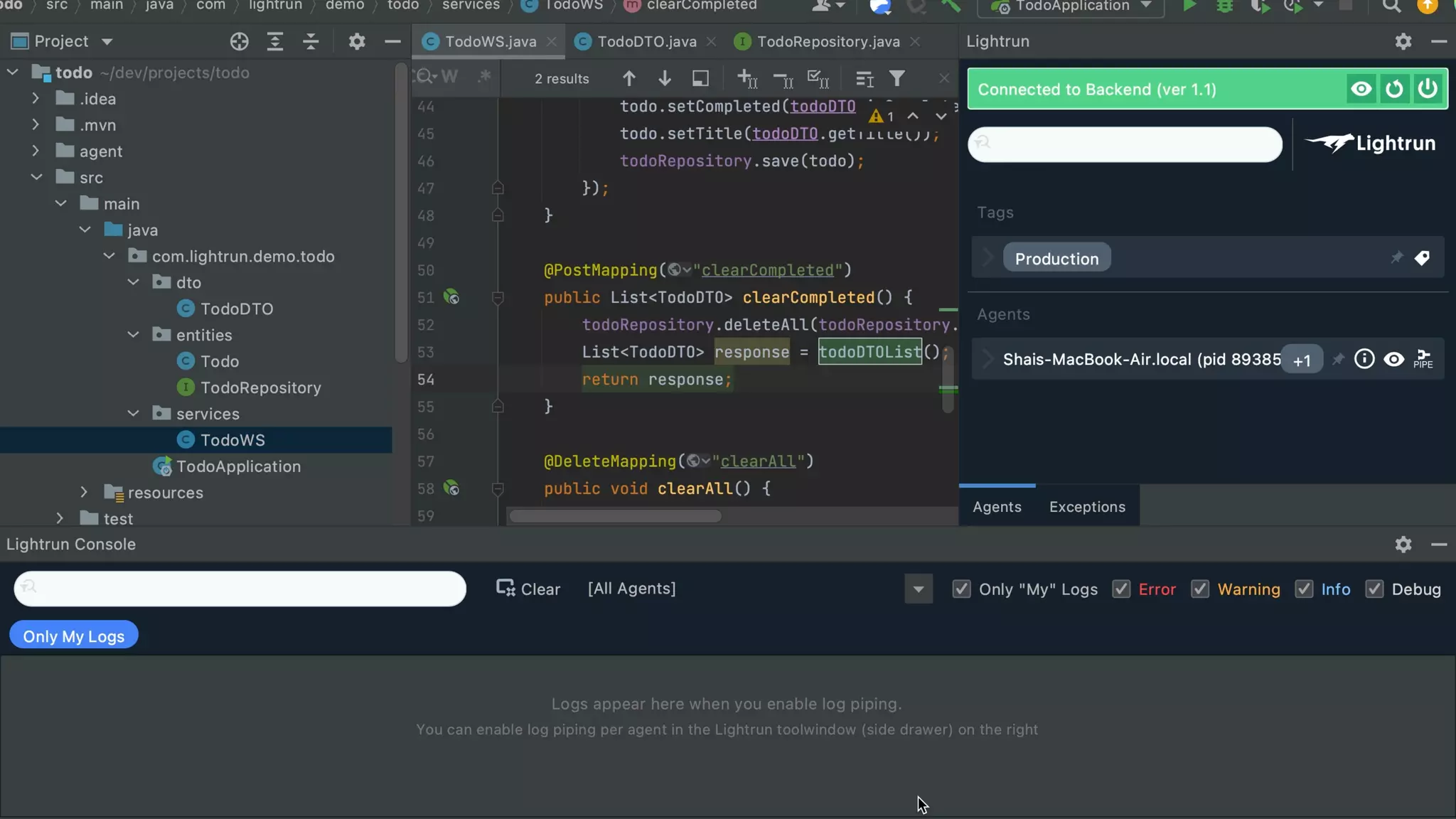Start debugging with the bug icon
The width and height of the screenshot is (1456, 819).
click(1224, 6)
